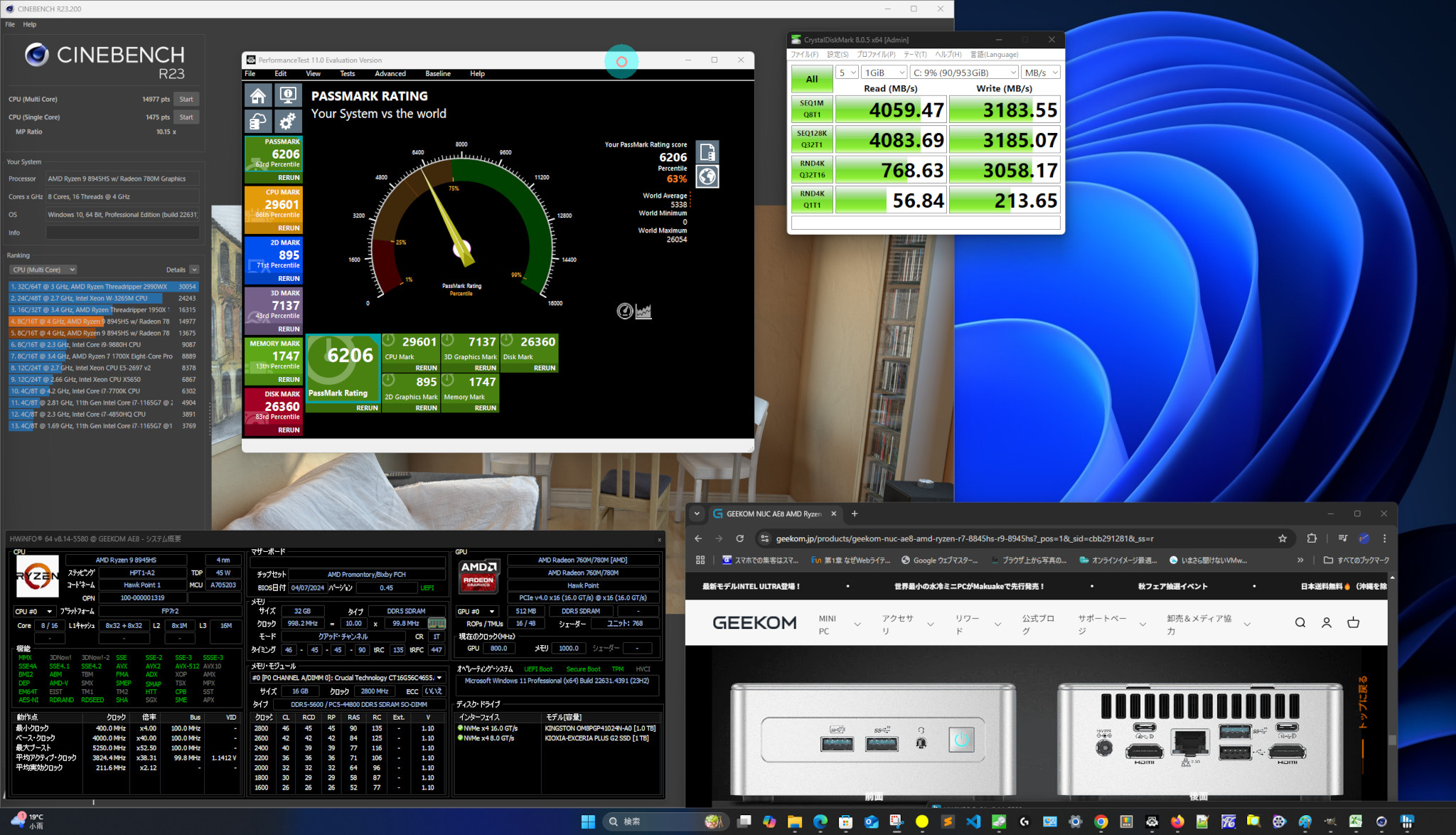This screenshot has width=1456, height=835.
Task: Click the gauge view icon below dial
Action: (x=624, y=311)
